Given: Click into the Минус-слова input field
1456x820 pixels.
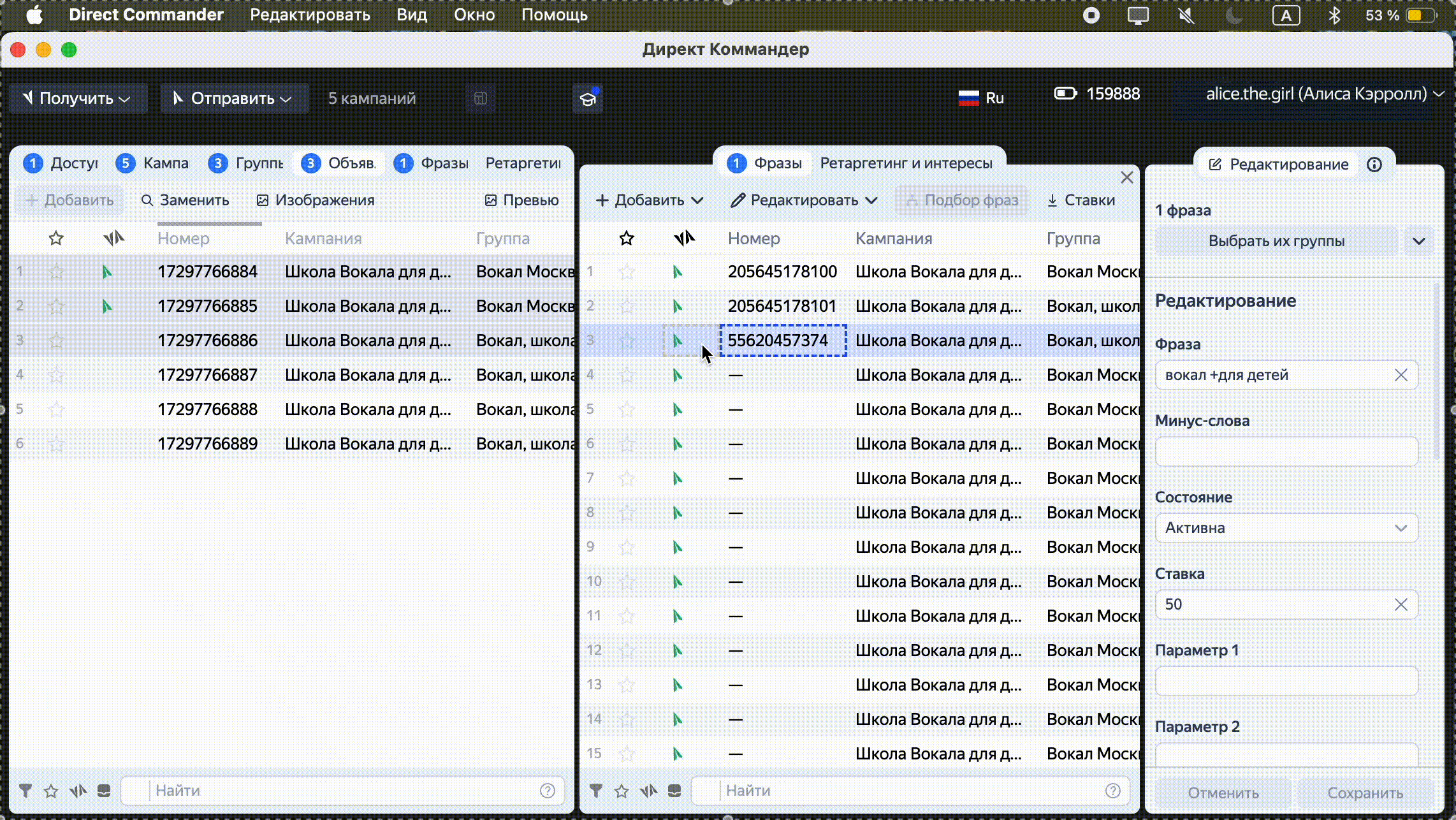Looking at the screenshot, I should [x=1286, y=451].
